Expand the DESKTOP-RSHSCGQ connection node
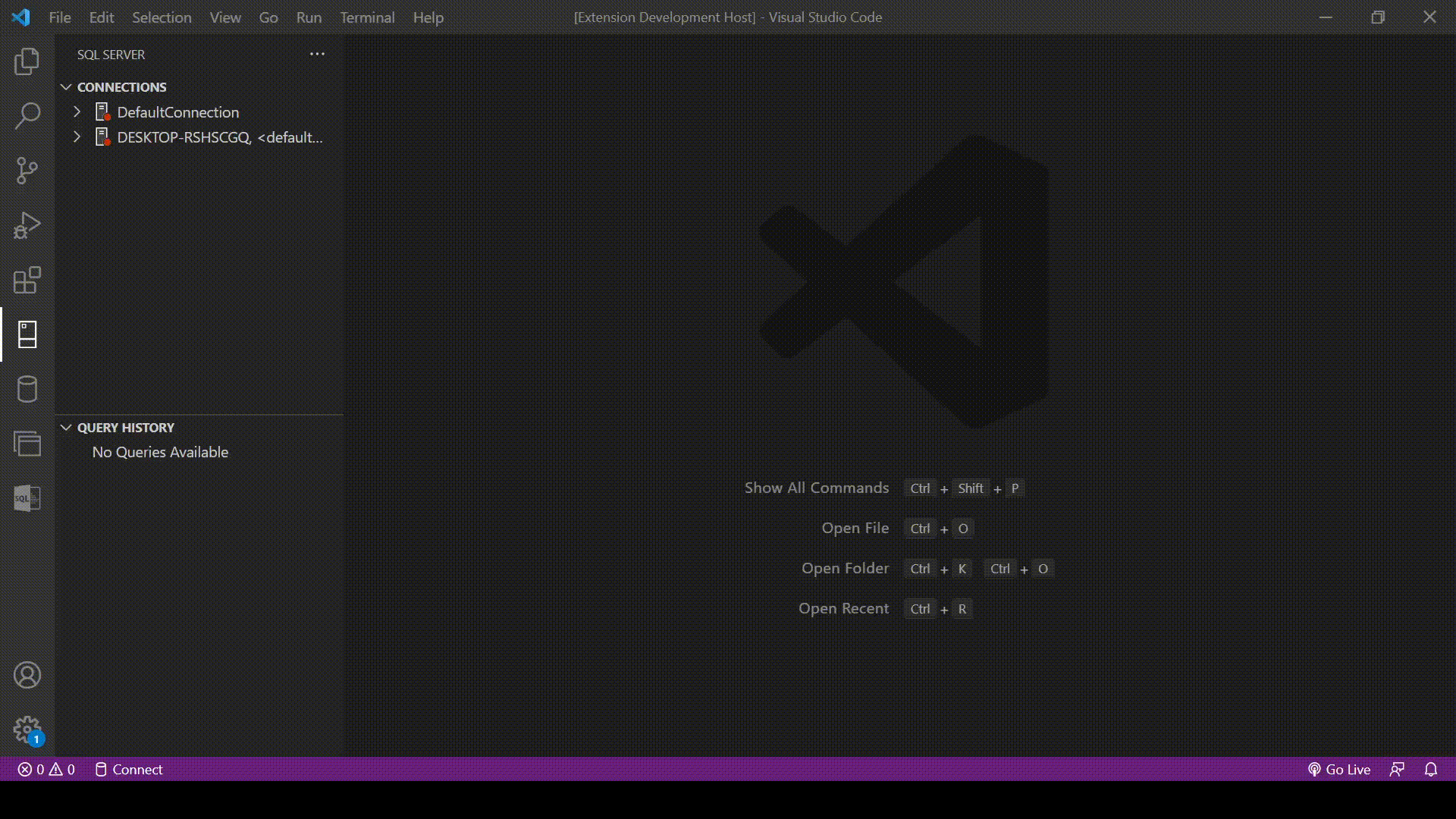1456x819 pixels. pos(77,137)
